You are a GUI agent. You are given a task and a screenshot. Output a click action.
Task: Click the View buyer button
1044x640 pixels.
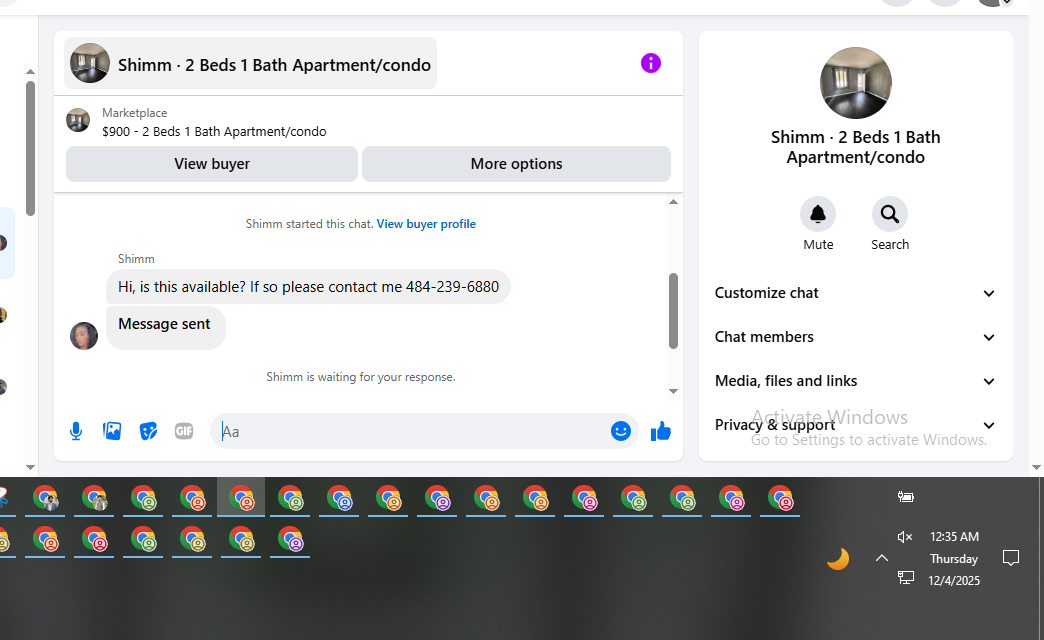[x=212, y=164]
